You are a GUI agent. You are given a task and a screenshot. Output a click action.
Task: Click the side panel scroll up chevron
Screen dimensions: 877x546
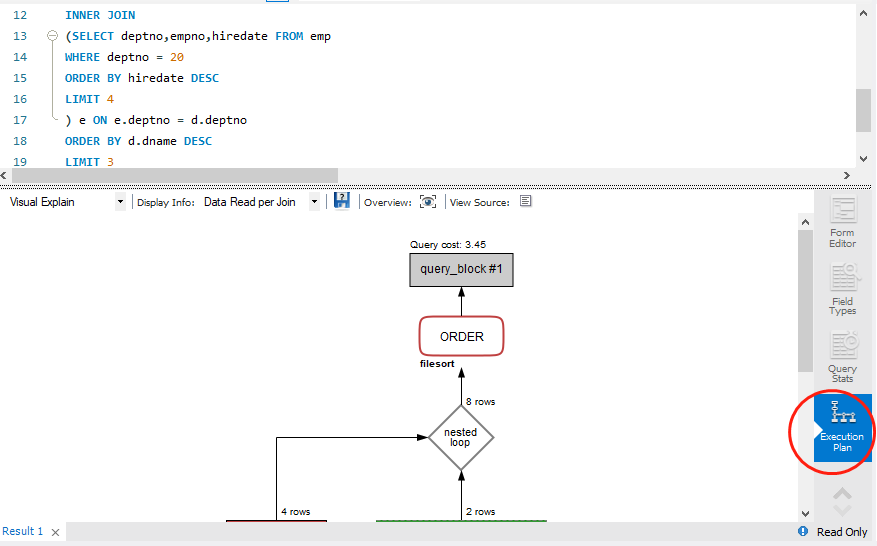click(x=842, y=494)
